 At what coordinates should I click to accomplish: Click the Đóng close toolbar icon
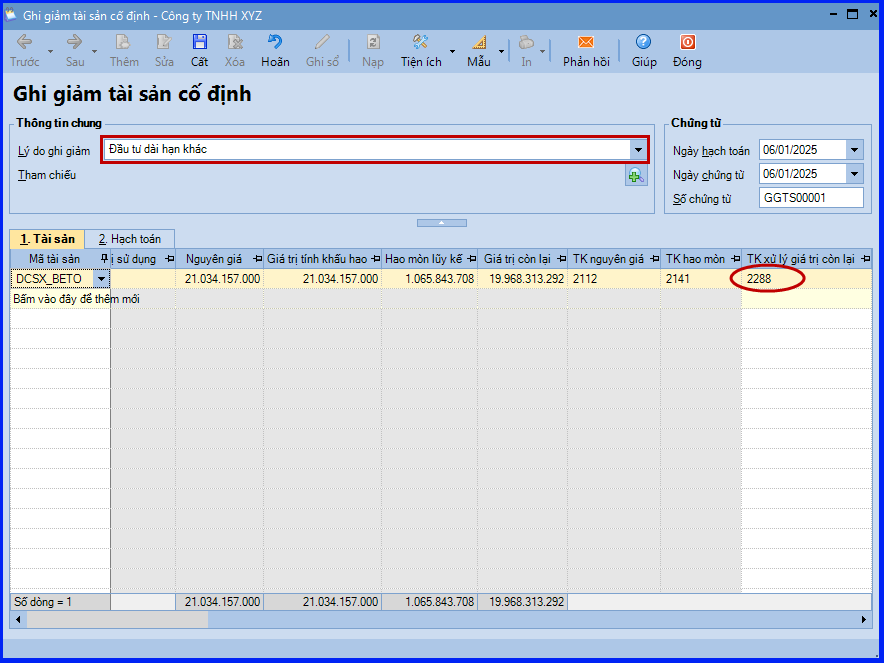[x=687, y=43]
